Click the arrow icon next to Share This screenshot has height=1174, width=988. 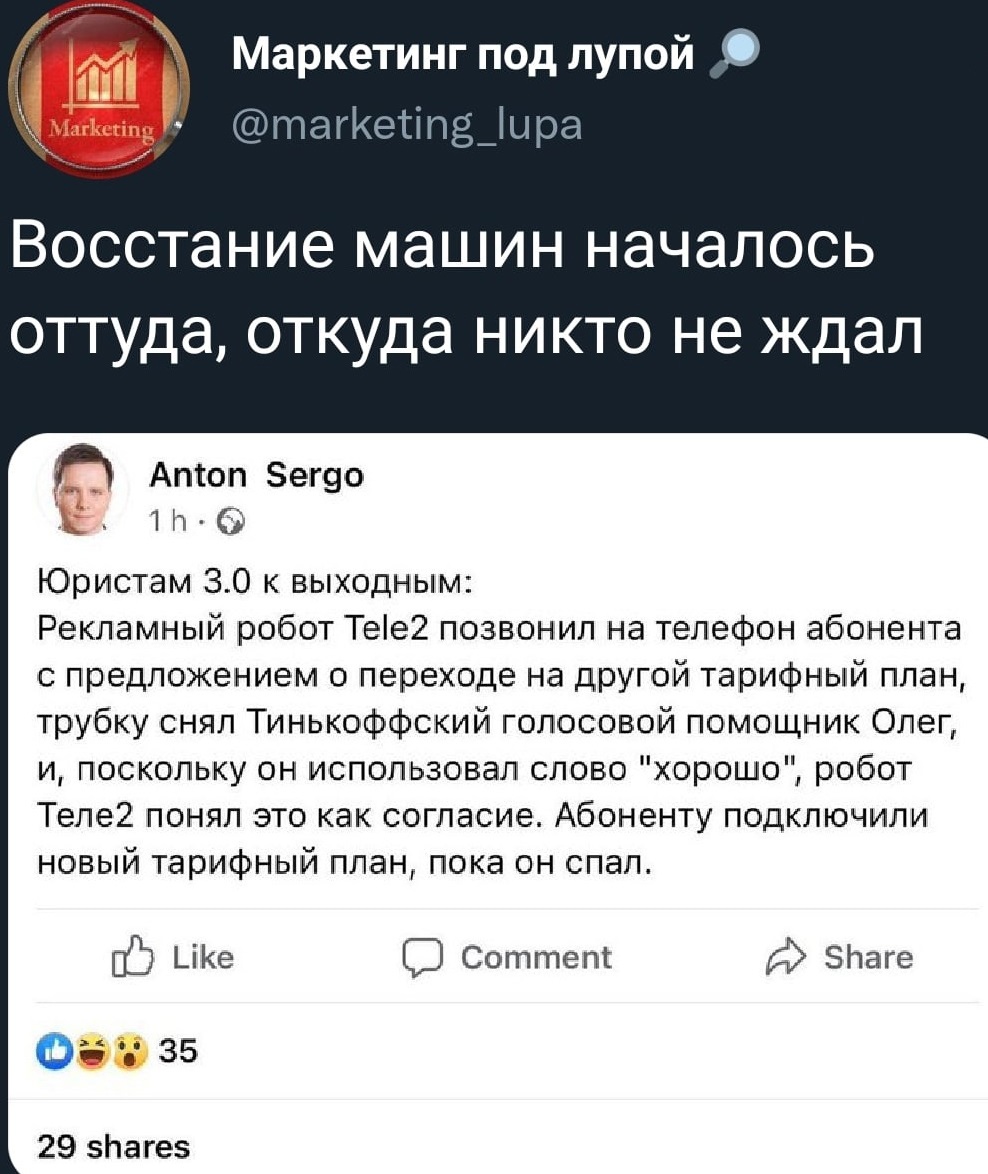click(x=786, y=958)
